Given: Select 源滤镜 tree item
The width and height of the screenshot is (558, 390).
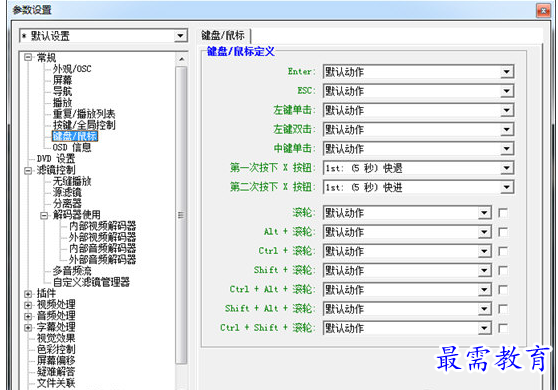Looking at the screenshot, I should click(67, 193).
